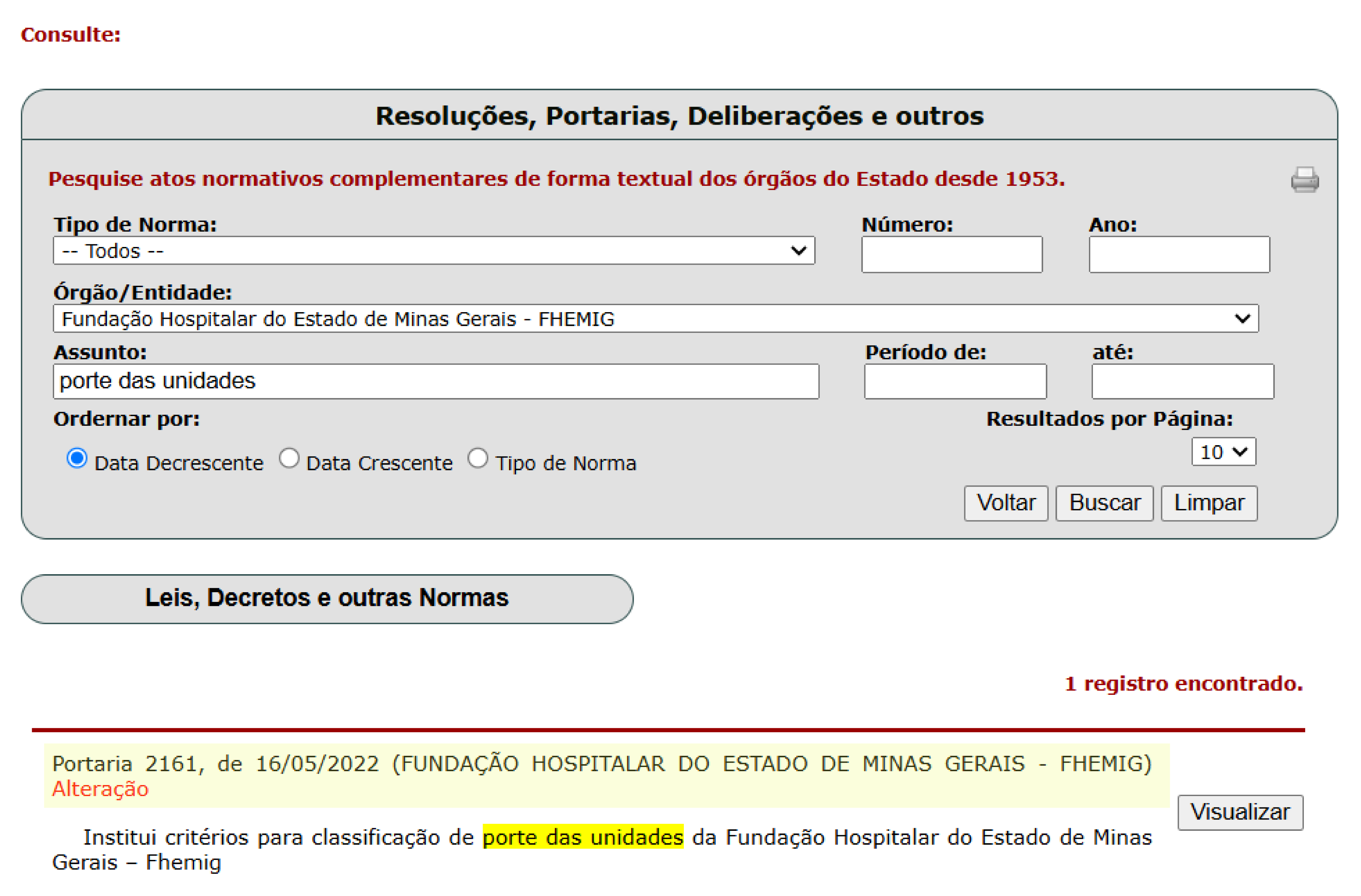Click Visualizar for Portaria 2161

(1240, 812)
